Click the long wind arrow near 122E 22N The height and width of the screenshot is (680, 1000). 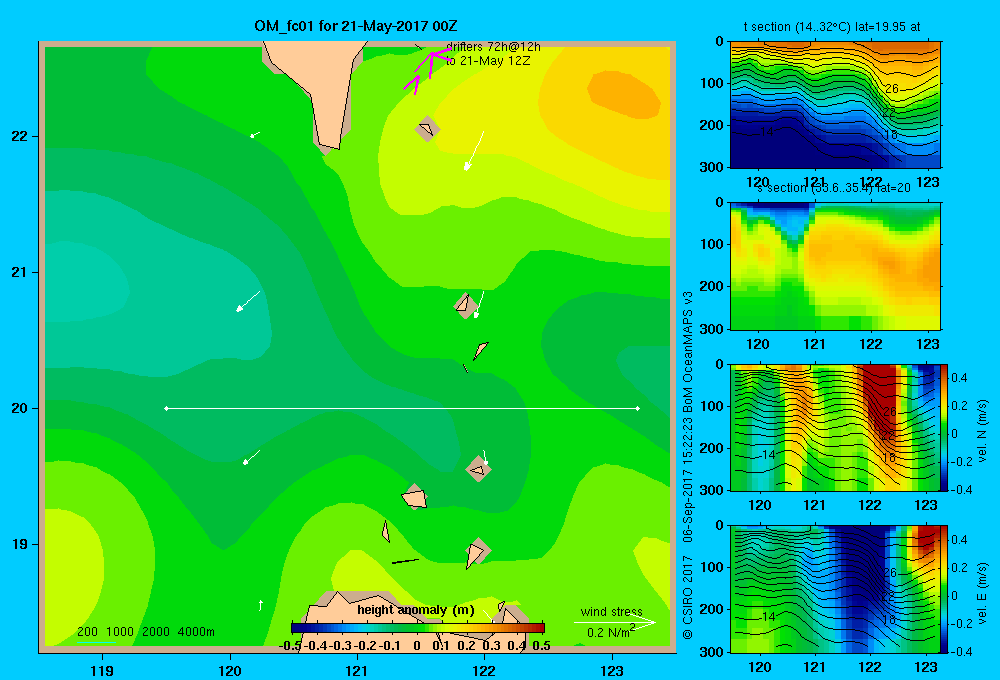[474, 151]
